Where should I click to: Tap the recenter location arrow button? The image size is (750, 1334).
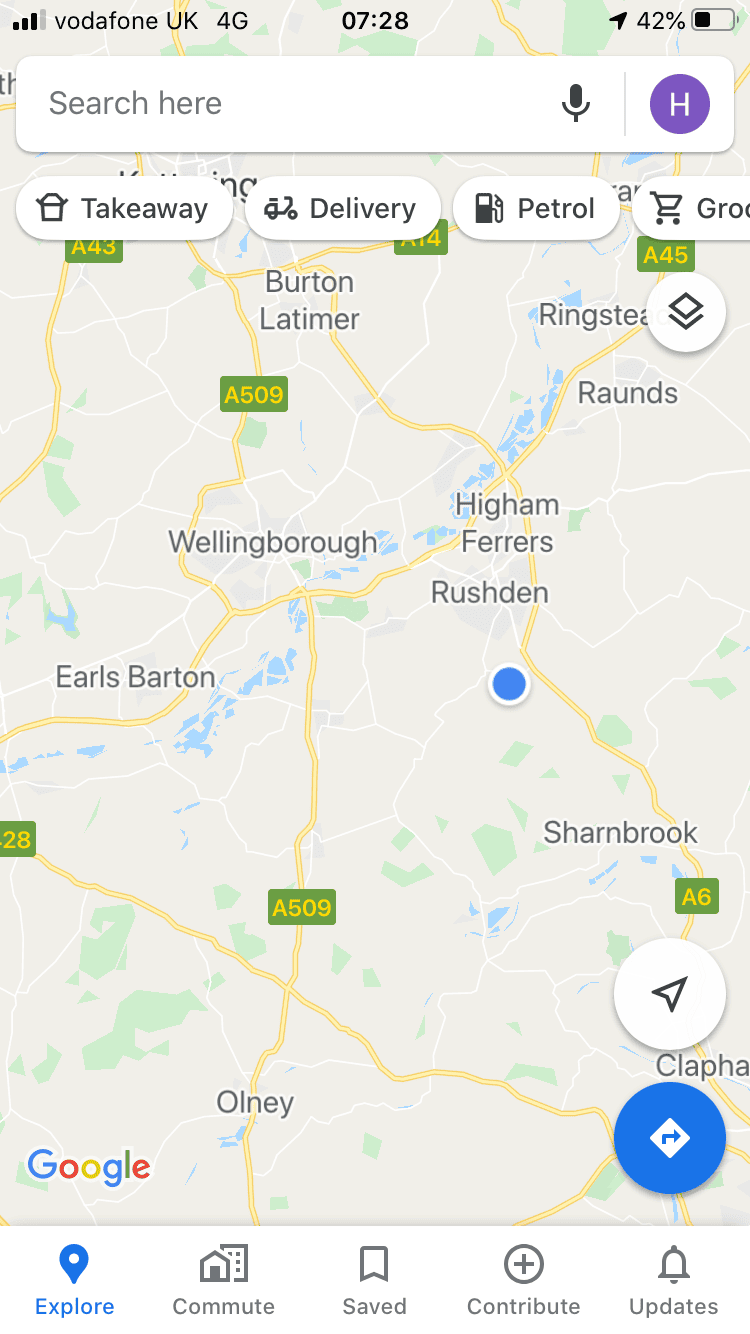pos(670,994)
